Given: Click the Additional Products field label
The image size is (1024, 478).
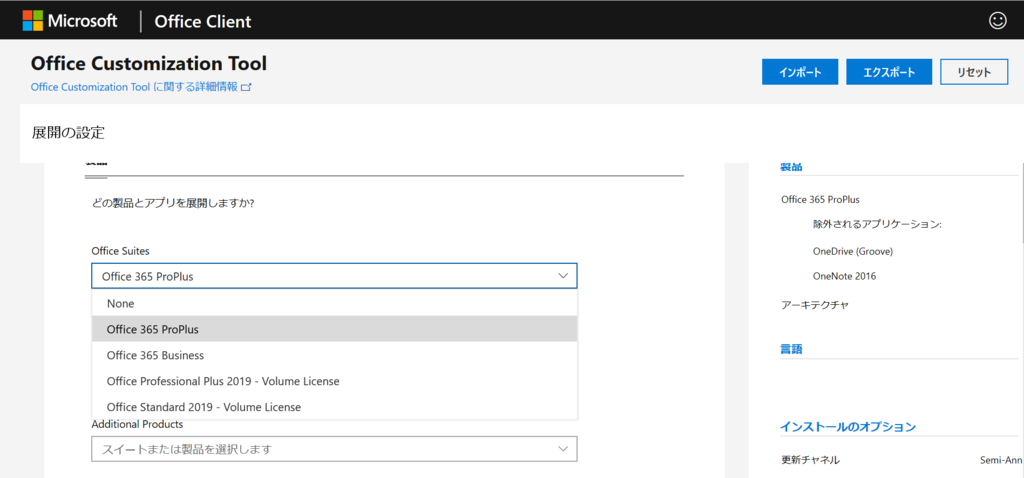Looking at the screenshot, I should [137, 424].
